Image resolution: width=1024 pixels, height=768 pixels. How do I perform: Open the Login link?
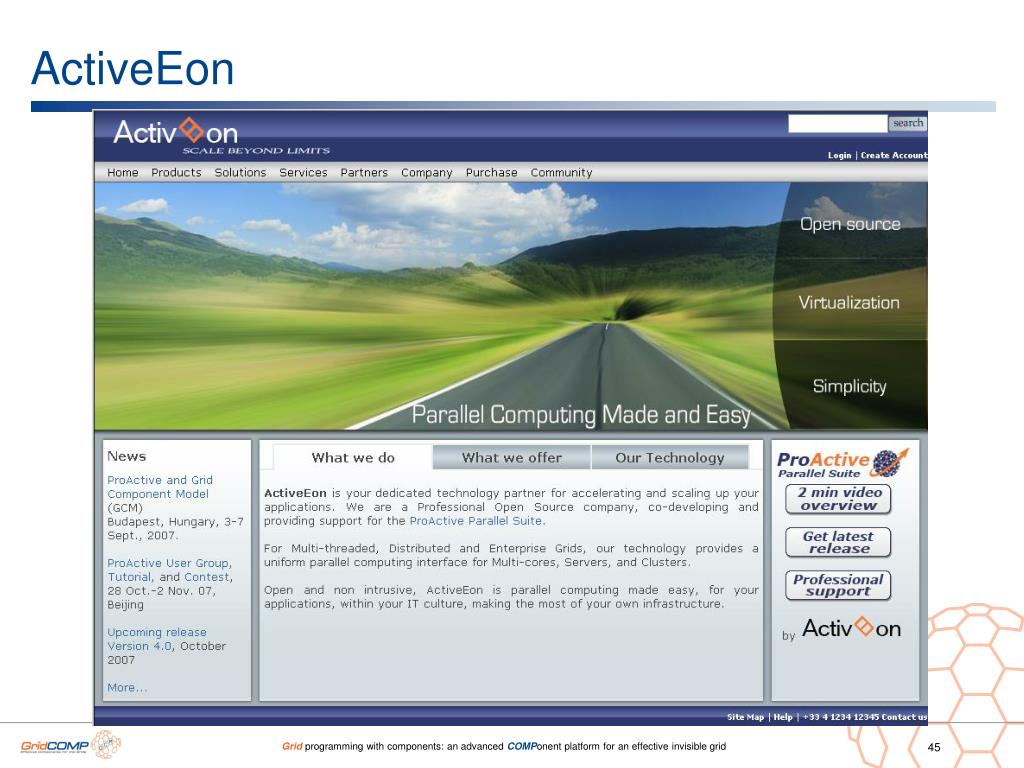click(839, 155)
